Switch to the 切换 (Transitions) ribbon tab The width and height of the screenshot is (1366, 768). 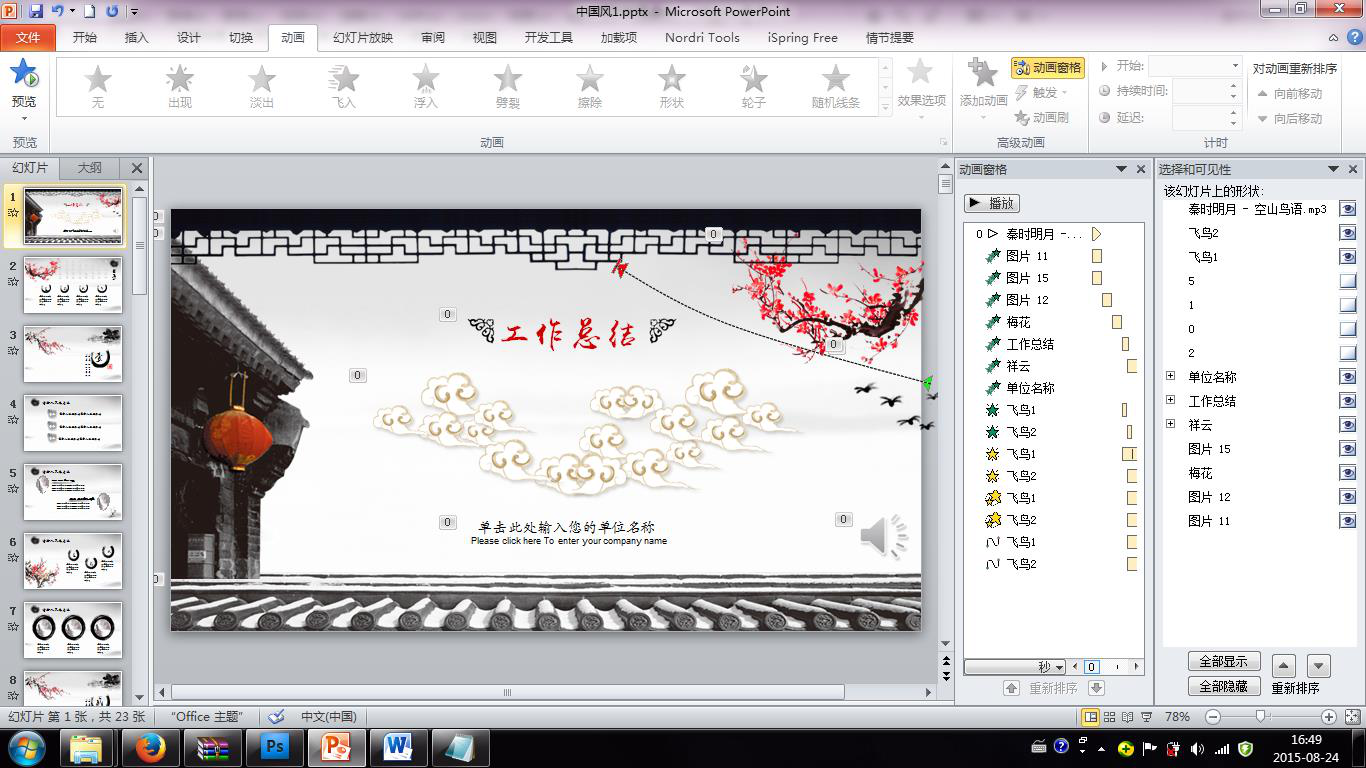[x=241, y=38]
